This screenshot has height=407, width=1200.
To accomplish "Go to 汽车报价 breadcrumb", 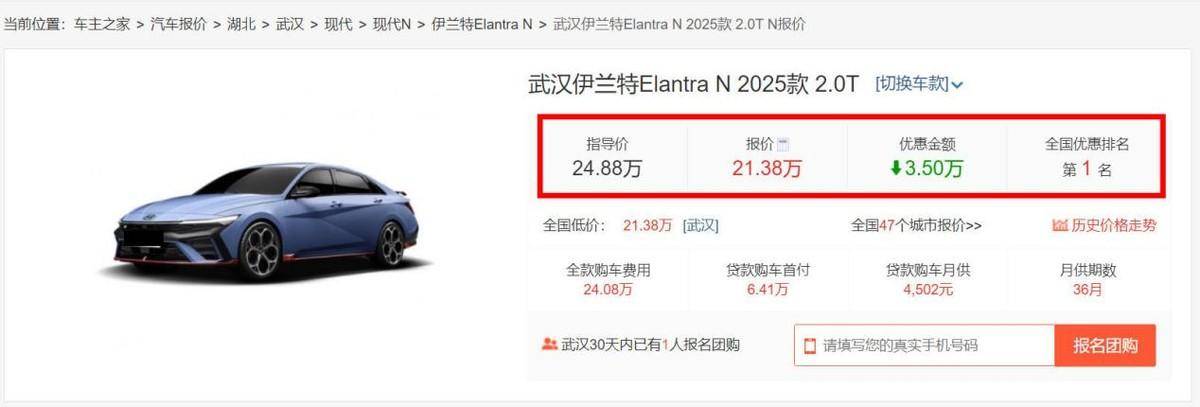I will click(179, 23).
